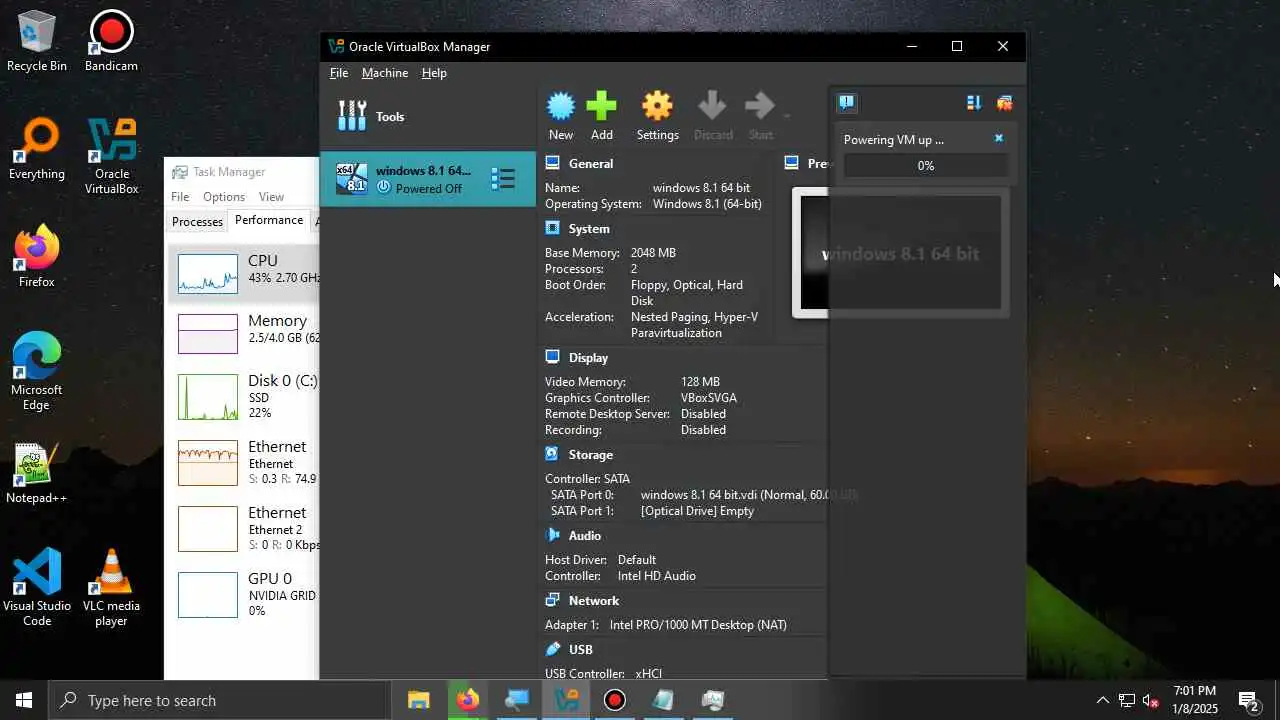Screen dimensions: 1280x720
Task: Select the Memory item in Task Manager
Action: [x=244, y=333]
